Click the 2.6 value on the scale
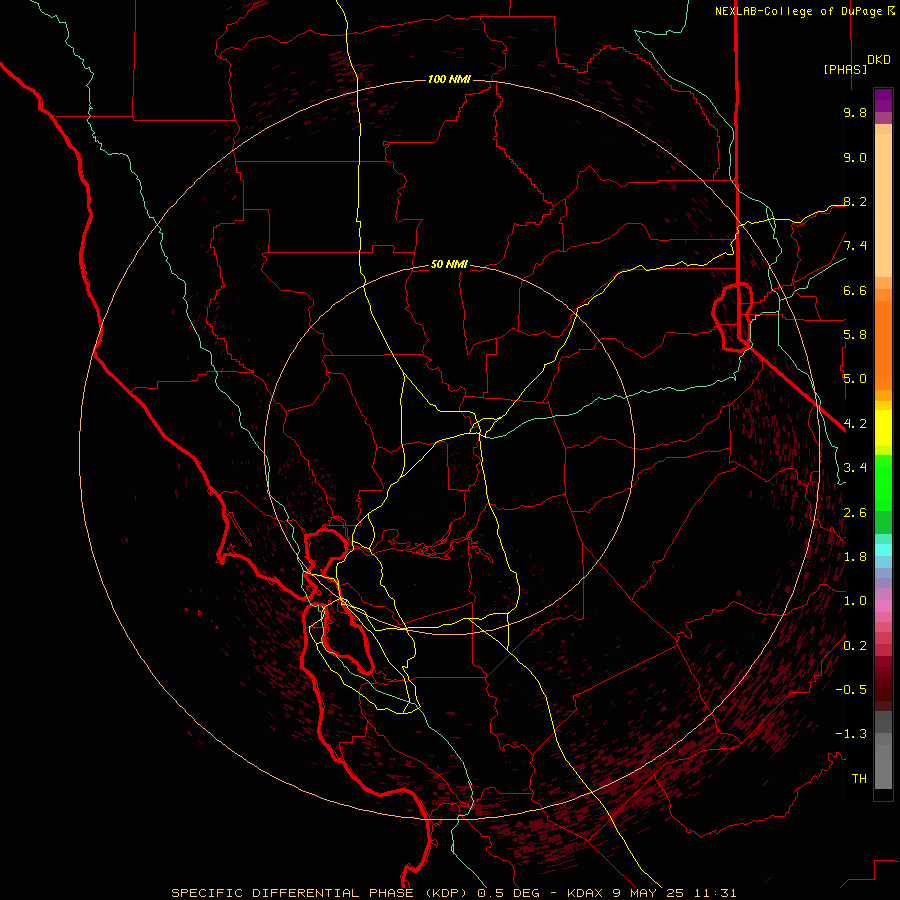 (855, 513)
